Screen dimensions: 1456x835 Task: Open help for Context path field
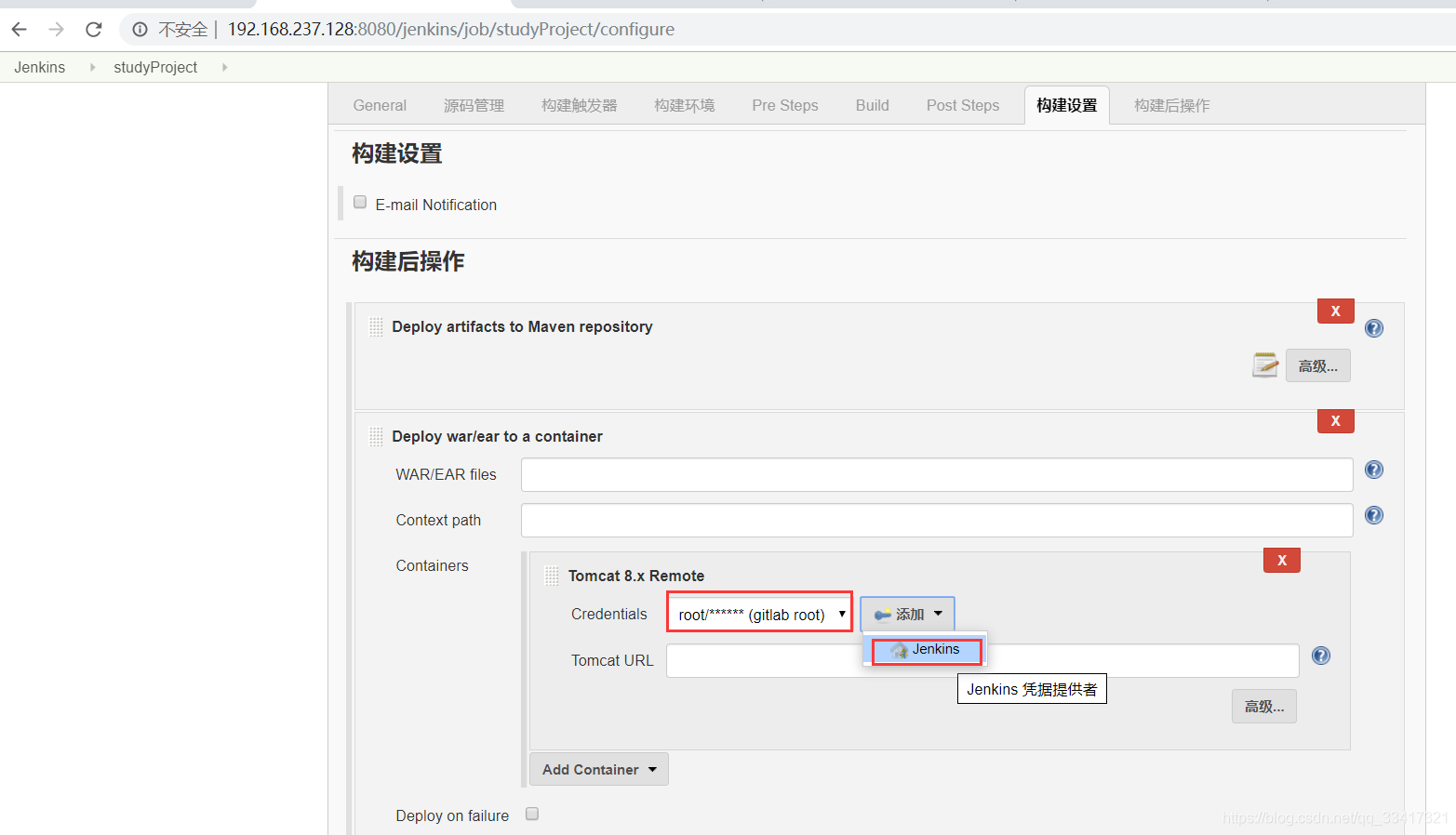click(1374, 515)
